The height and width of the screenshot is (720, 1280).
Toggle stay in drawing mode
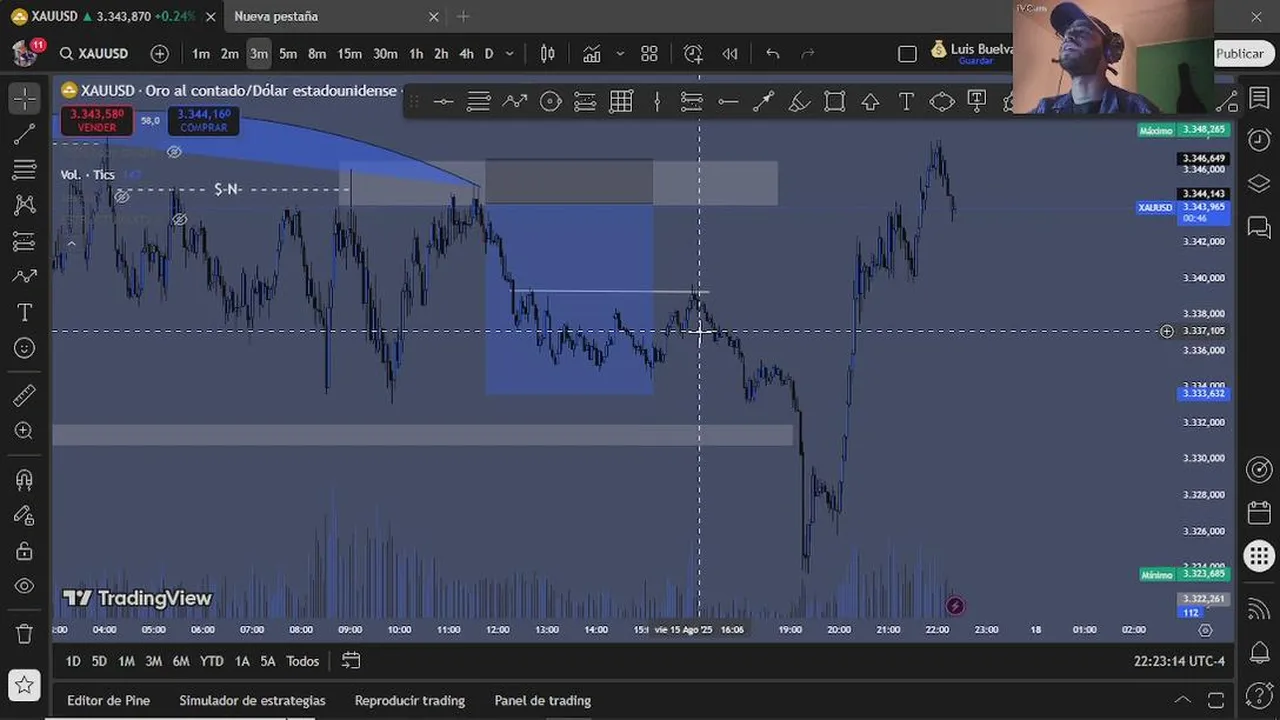pyautogui.click(x=24, y=516)
